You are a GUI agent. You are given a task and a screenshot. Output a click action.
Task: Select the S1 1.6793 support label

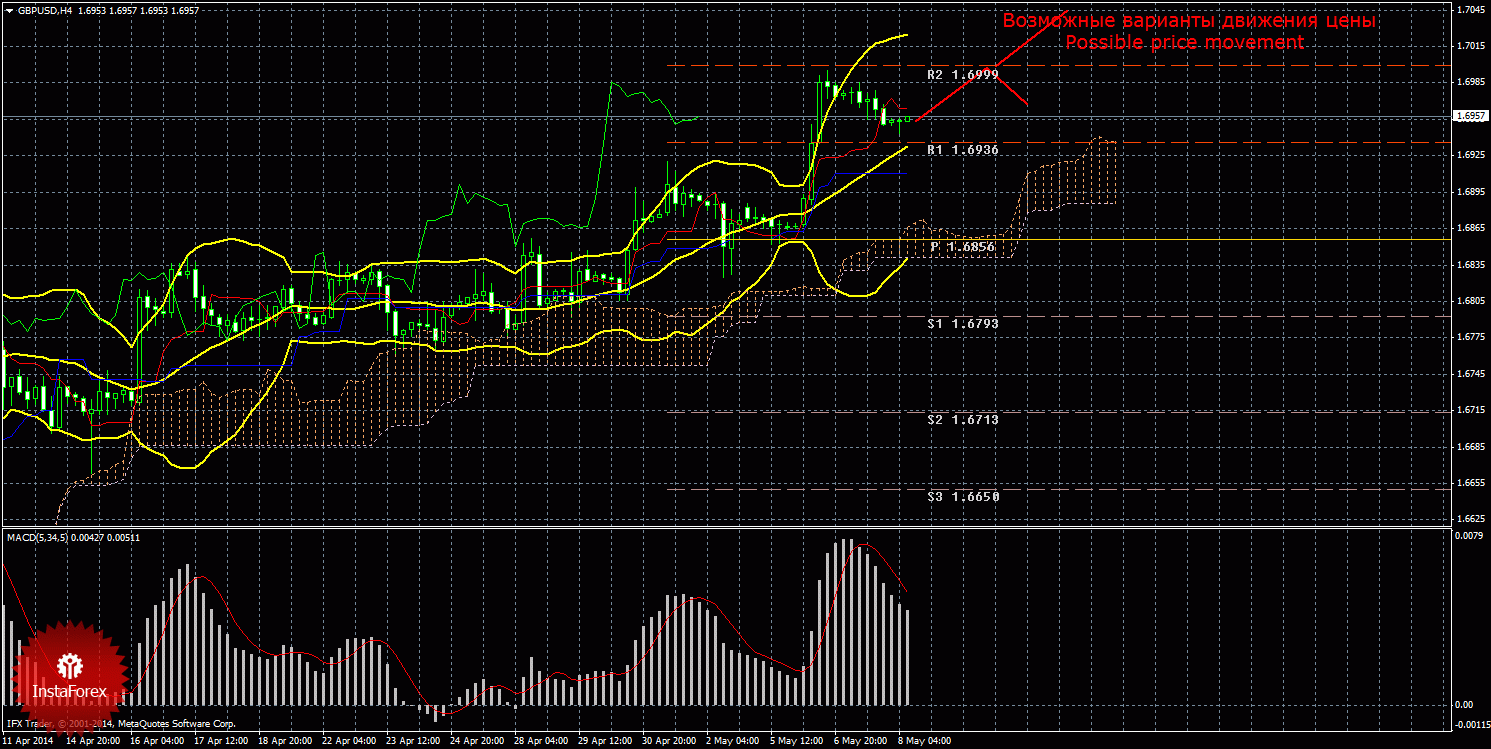pos(963,324)
